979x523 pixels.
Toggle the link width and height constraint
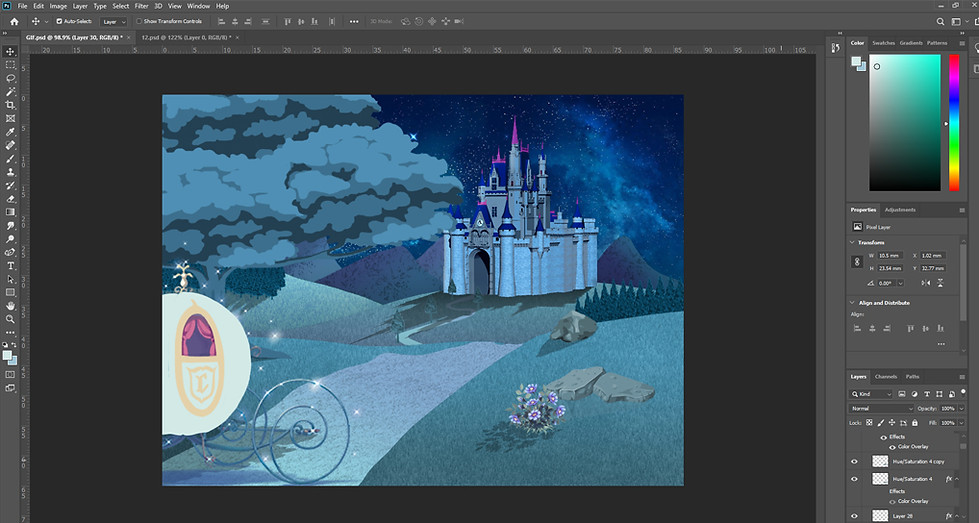857,262
